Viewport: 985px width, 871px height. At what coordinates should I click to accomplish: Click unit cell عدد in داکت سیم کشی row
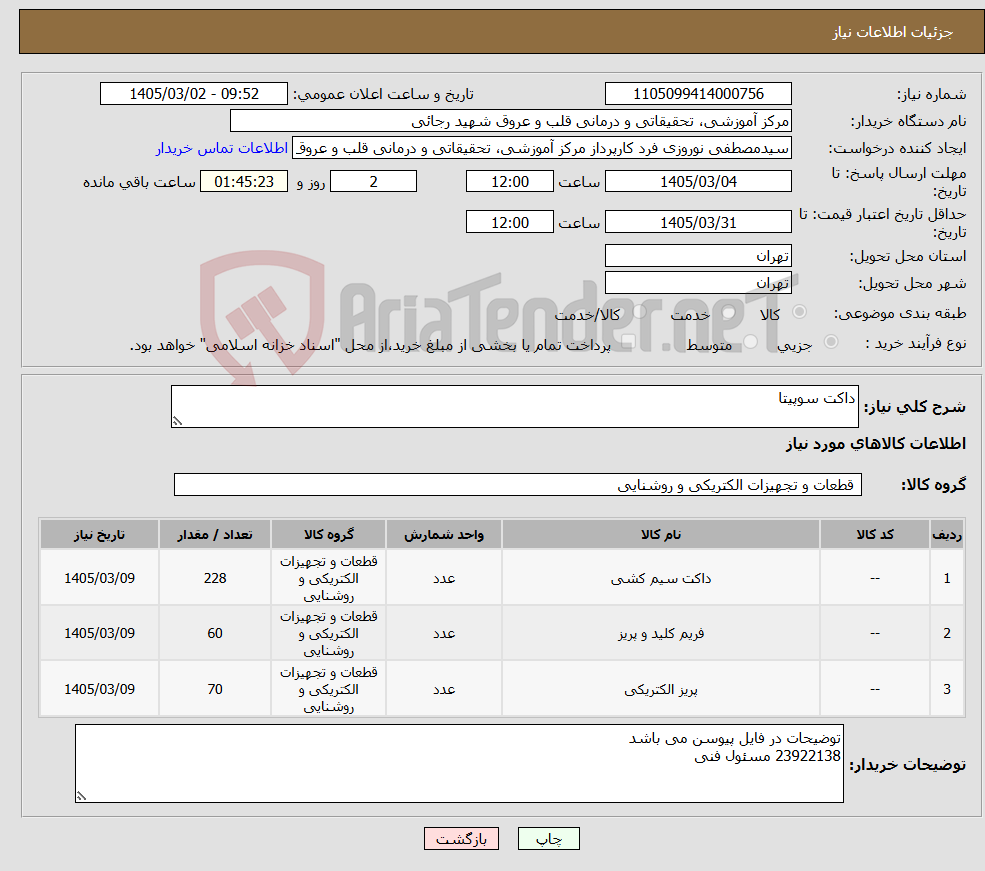[x=444, y=578]
